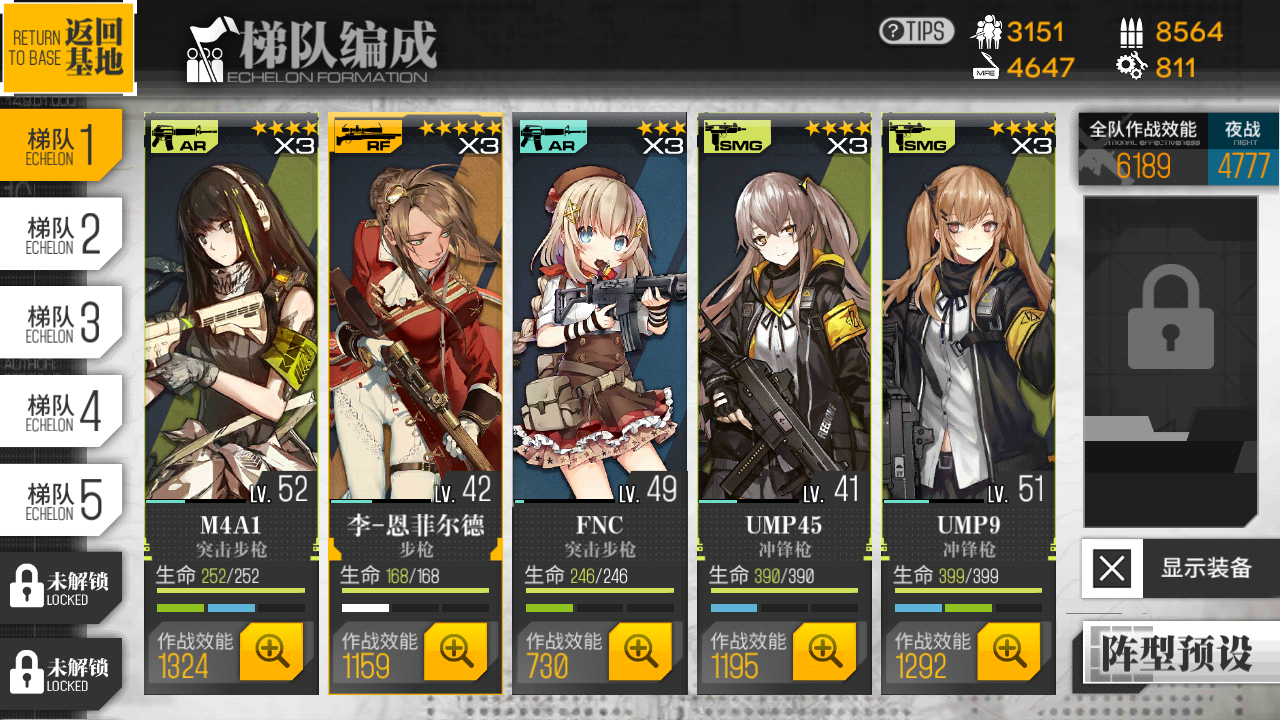Open Lee-Enfield detail magnifier icon
This screenshot has width=1280, height=720.
pos(456,652)
